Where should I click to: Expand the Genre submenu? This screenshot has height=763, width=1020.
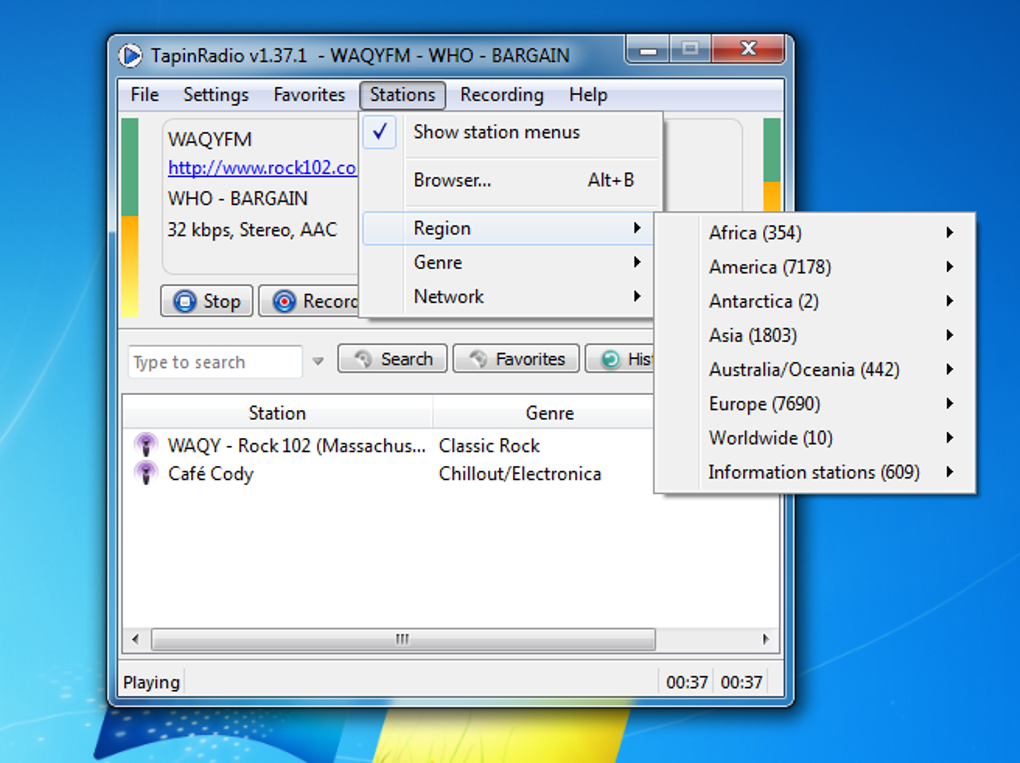(x=507, y=262)
